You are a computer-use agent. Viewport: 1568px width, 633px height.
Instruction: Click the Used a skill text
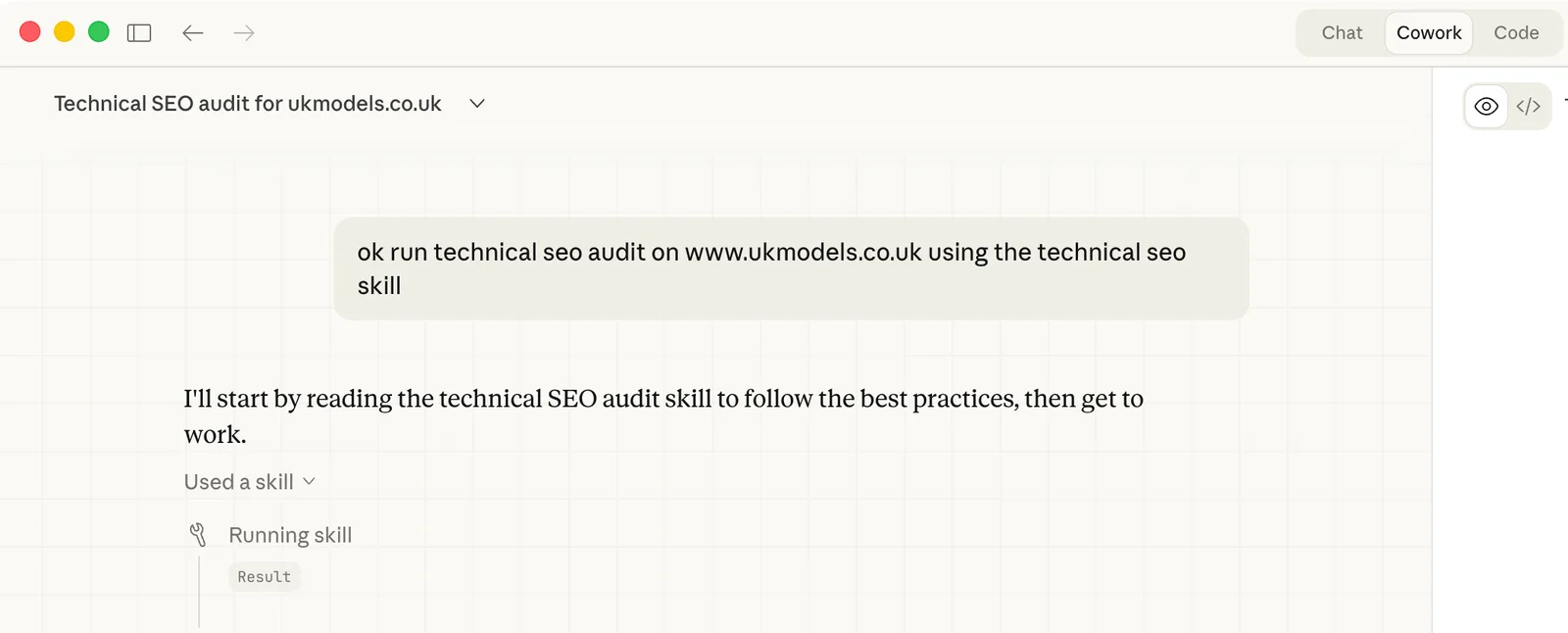coord(239,482)
